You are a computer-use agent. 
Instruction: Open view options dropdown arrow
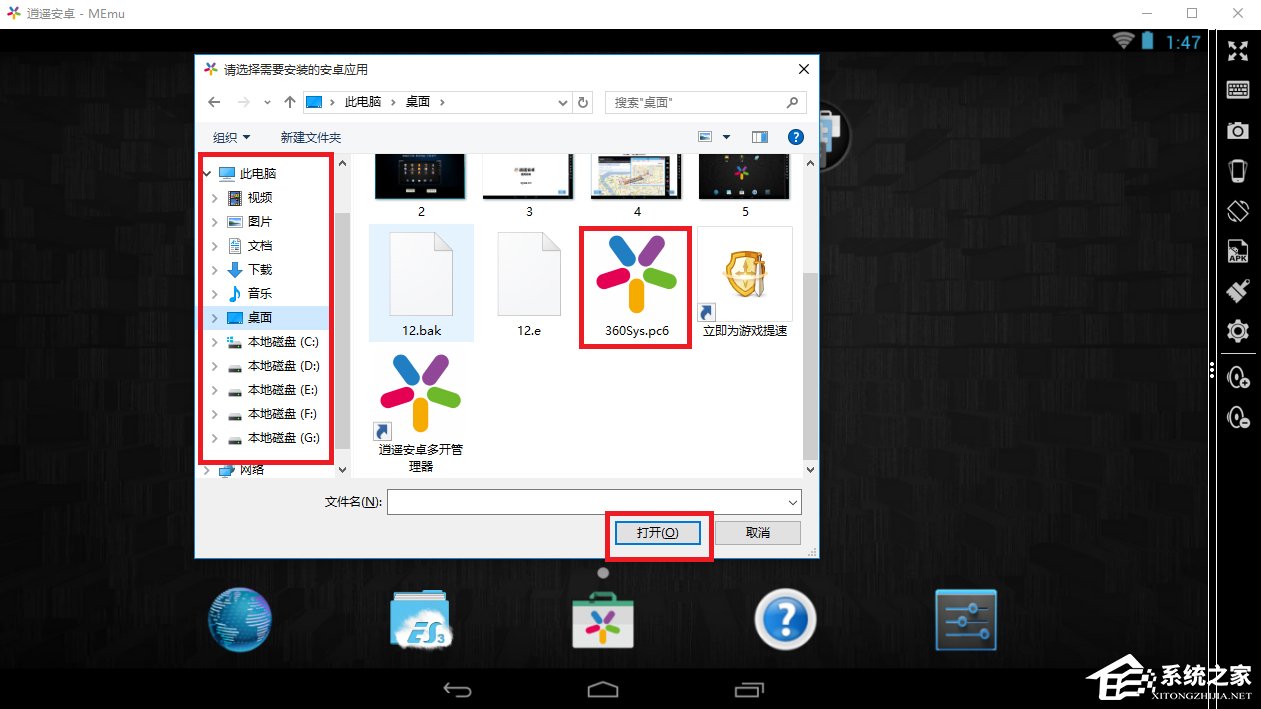point(727,137)
